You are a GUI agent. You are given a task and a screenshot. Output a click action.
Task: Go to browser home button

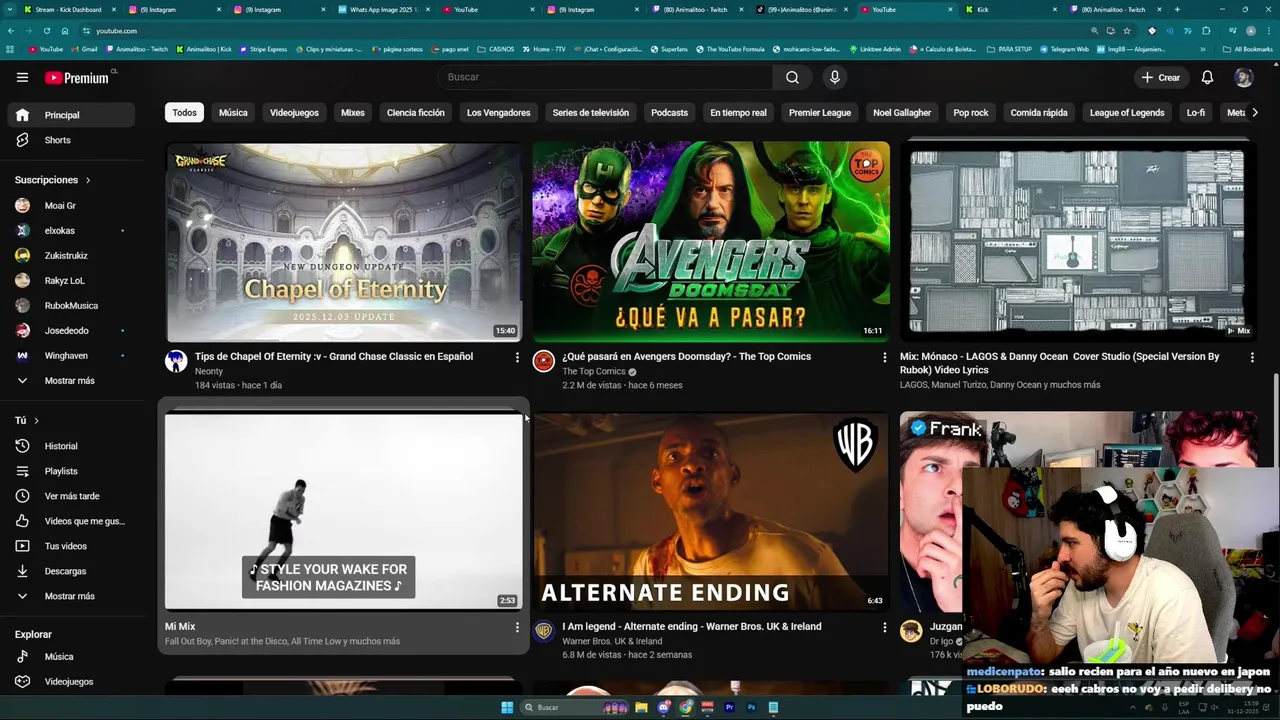(x=65, y=31)
